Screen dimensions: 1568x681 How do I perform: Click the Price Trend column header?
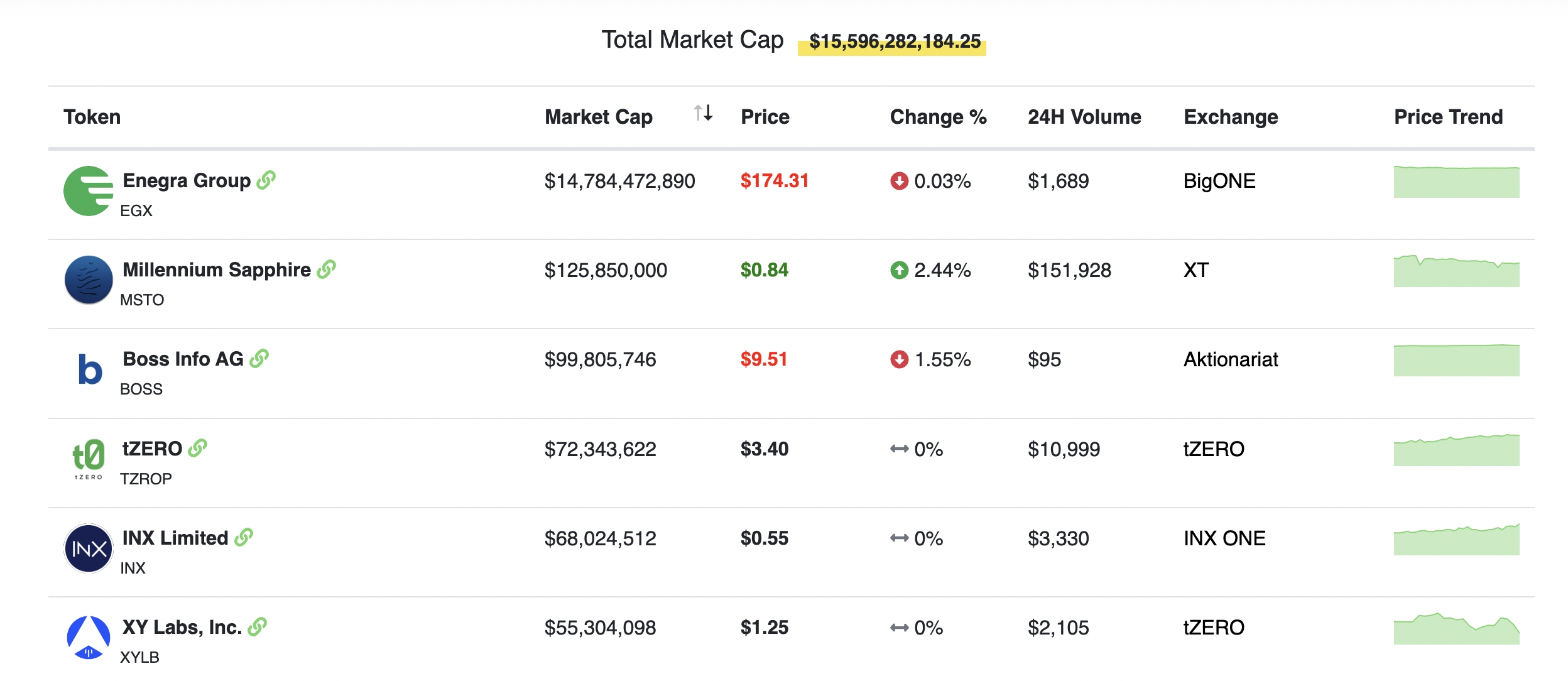(1448, 117)
